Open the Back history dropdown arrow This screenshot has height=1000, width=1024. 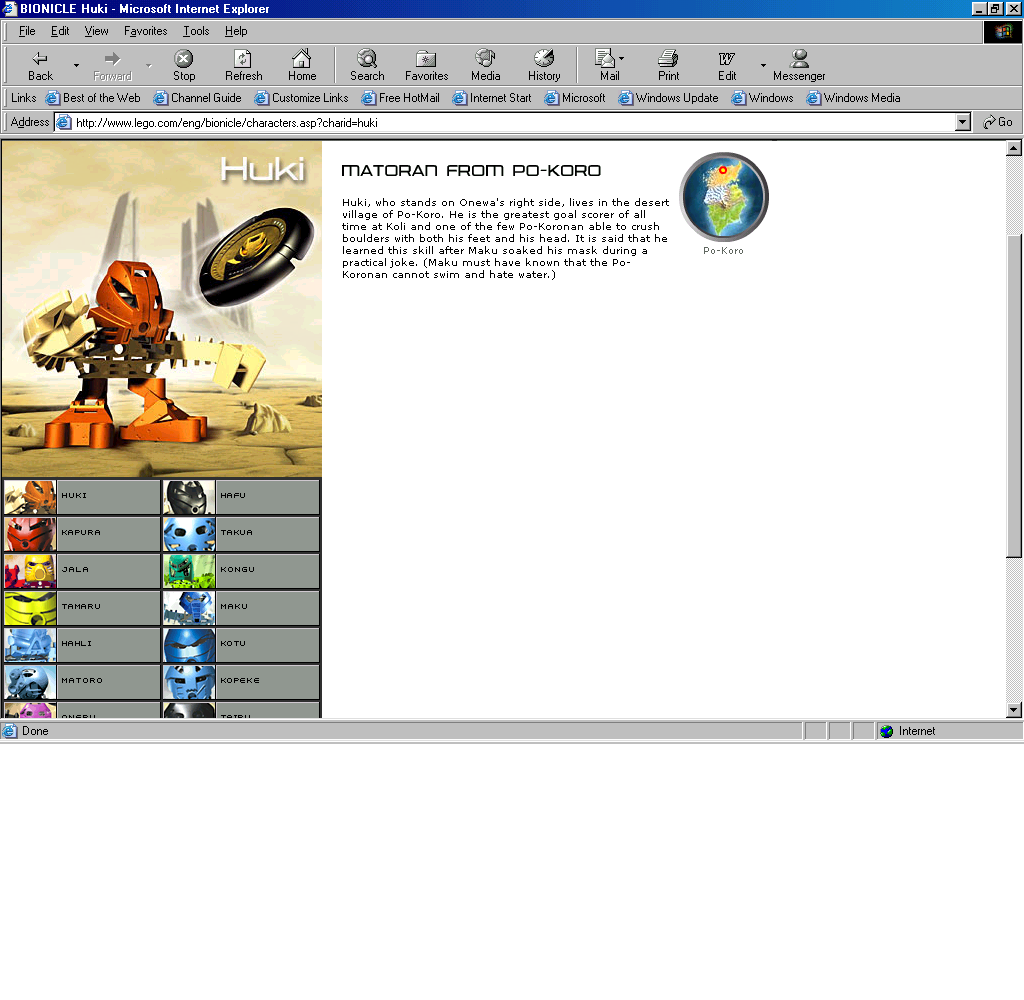pyautogui.click(x=76, y=65)
